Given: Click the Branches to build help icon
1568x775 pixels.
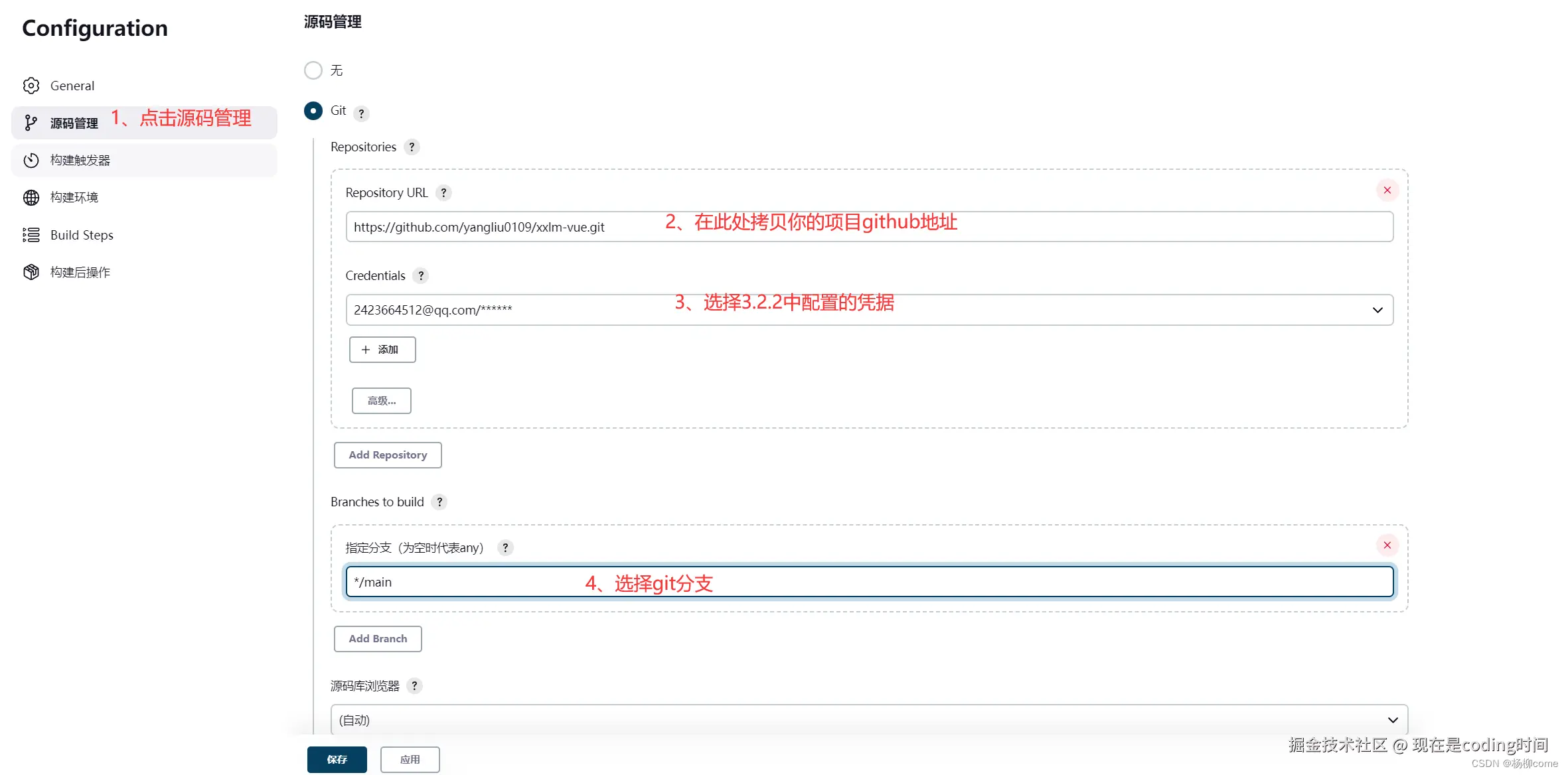Looking at the screenshot, I should tap(439, 502).
